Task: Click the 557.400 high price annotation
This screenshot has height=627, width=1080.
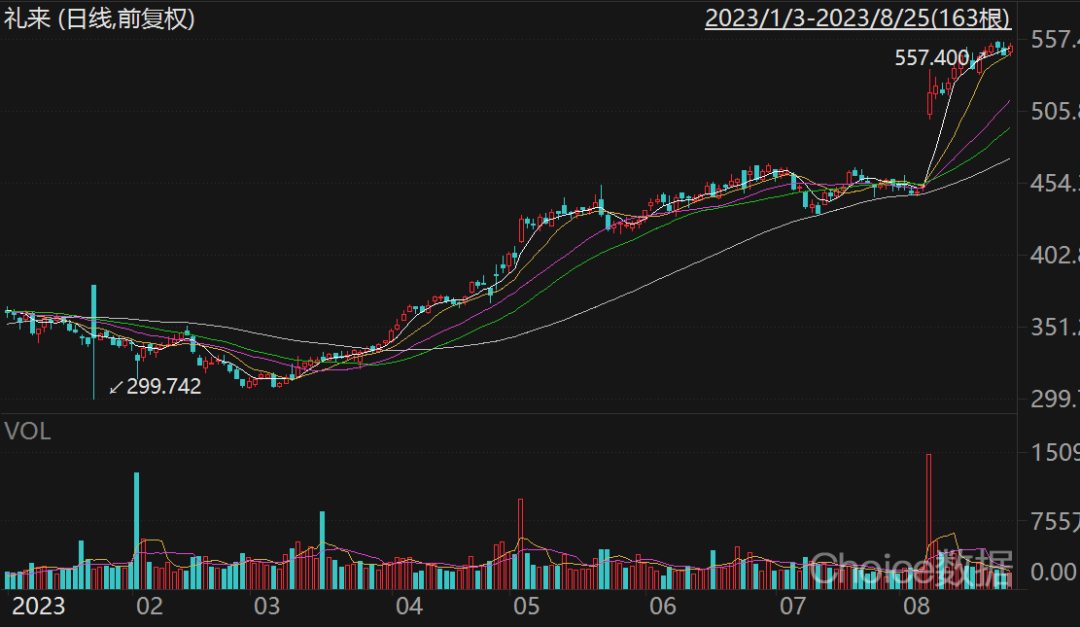Action: (x=932, y=59)
